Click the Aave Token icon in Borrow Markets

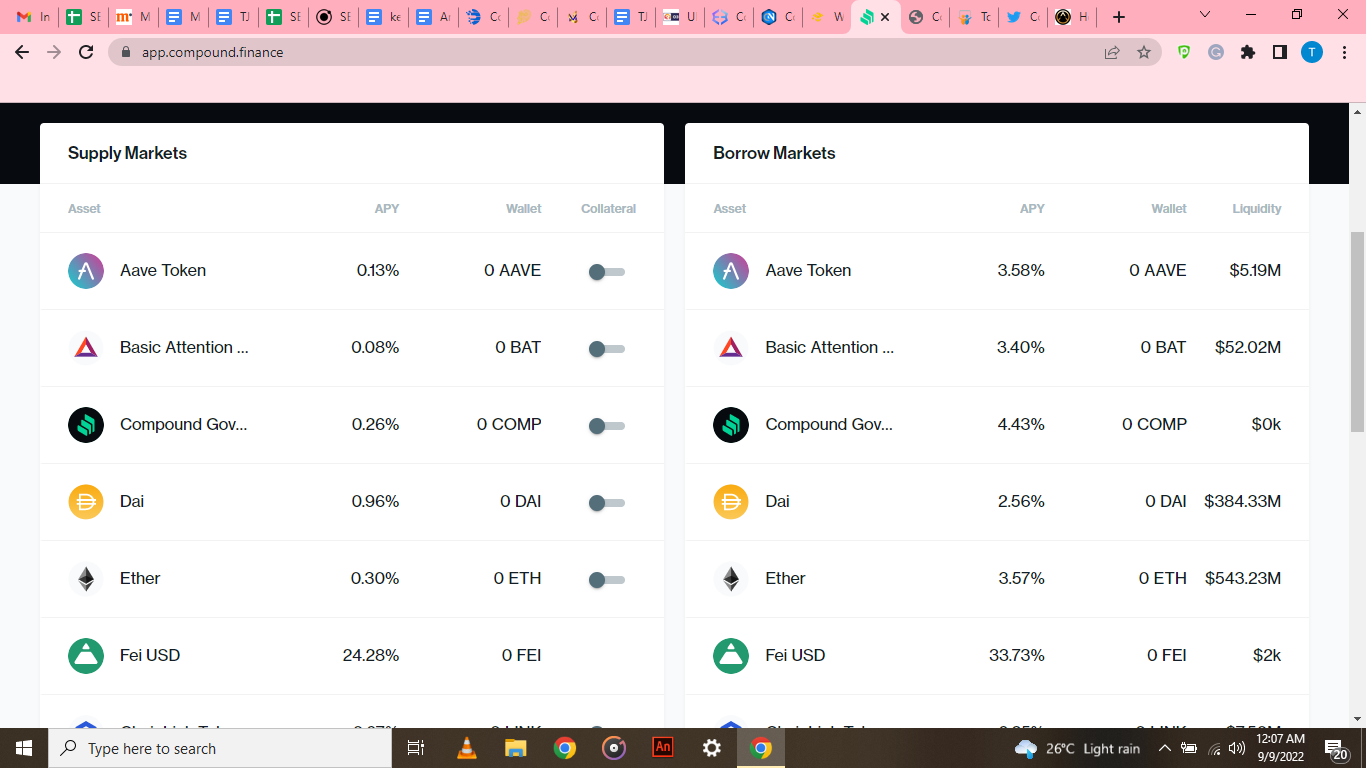731,271
